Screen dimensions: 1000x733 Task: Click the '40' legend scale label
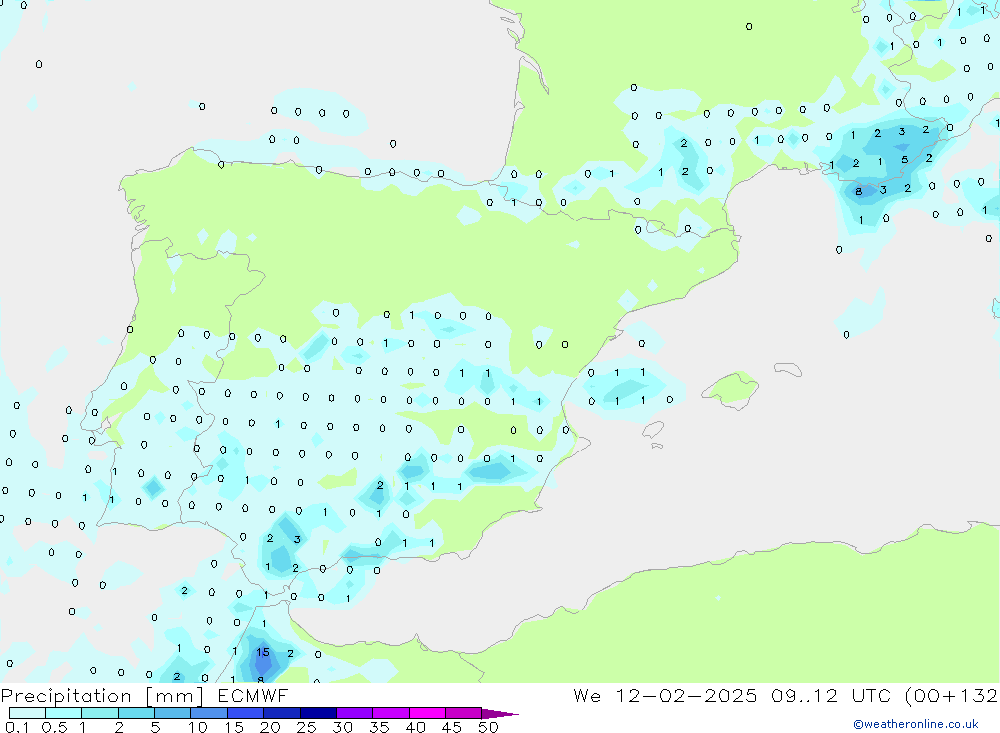click(x=415, y=727)
